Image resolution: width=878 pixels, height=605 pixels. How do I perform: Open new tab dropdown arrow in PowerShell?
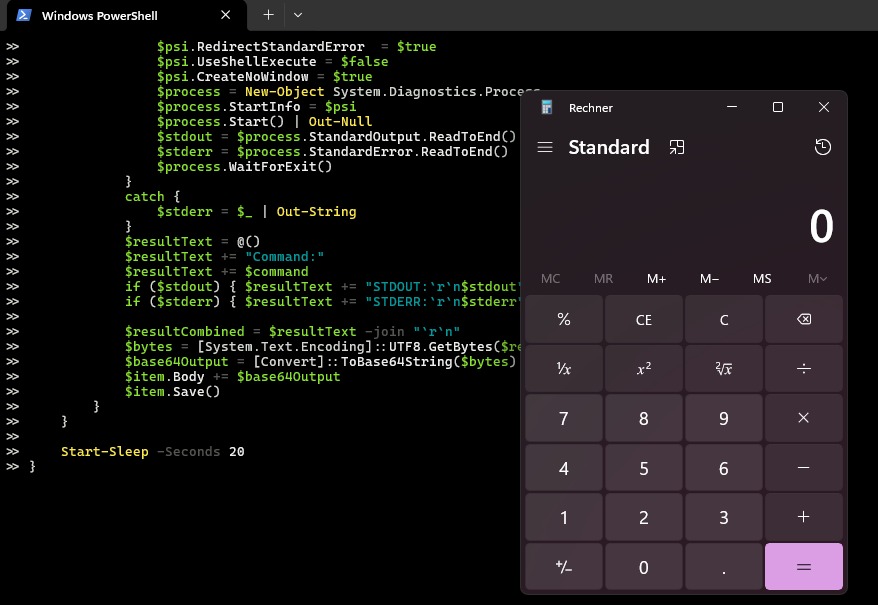click(x=298, y=15)
